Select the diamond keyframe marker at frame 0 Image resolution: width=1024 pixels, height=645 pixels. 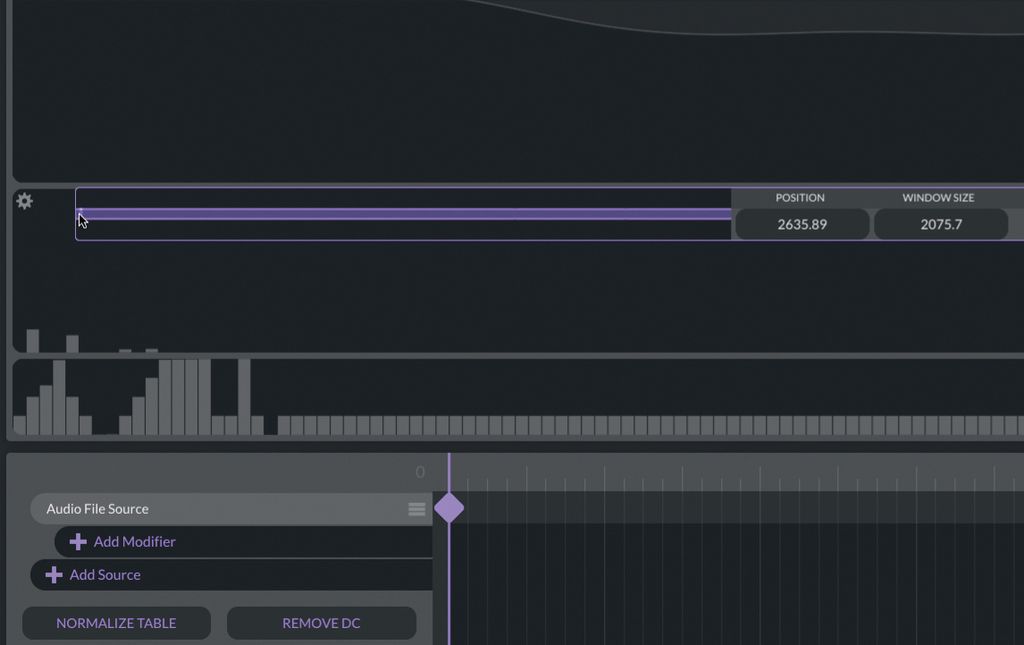[450, 508]
